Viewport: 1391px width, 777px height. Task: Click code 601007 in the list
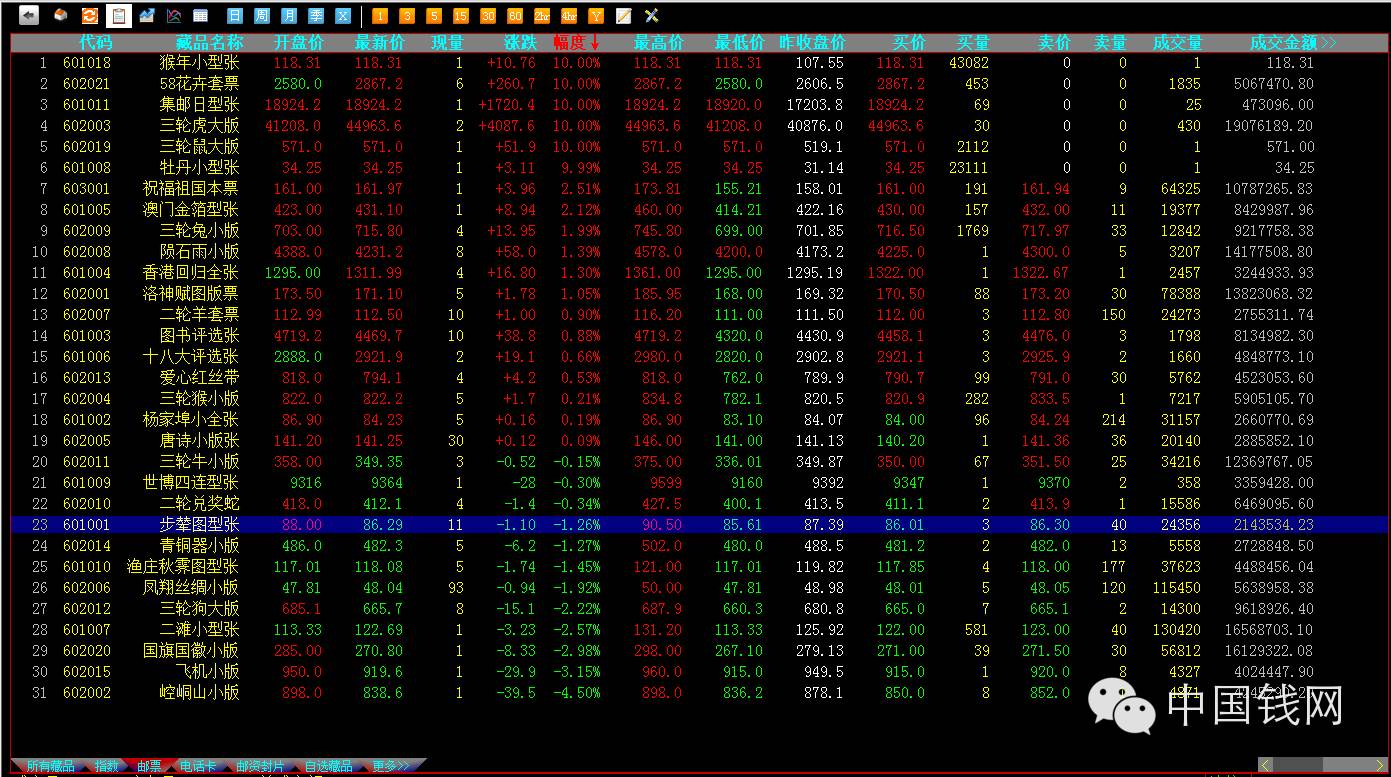(87, 630)
